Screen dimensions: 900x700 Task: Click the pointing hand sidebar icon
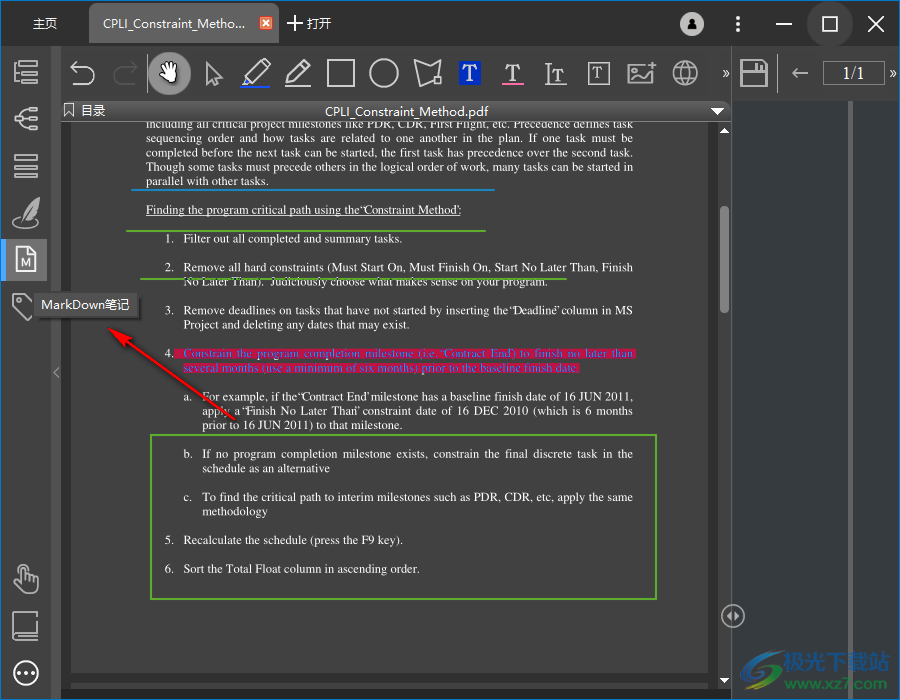coord(26,579)
